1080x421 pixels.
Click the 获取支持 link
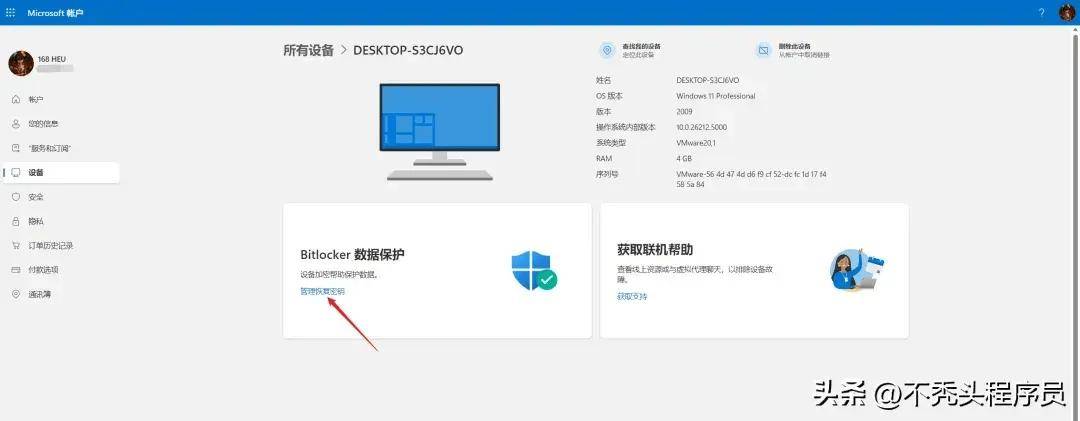[632, 296]
